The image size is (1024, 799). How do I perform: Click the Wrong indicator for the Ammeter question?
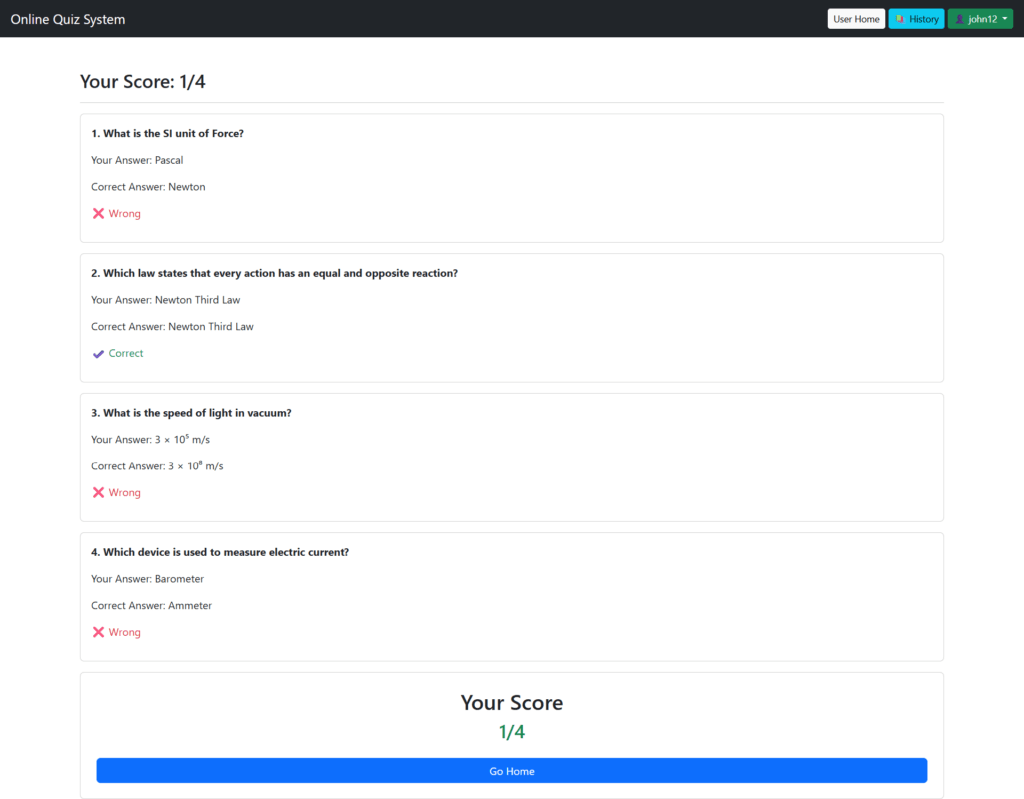tap(116, 632)
